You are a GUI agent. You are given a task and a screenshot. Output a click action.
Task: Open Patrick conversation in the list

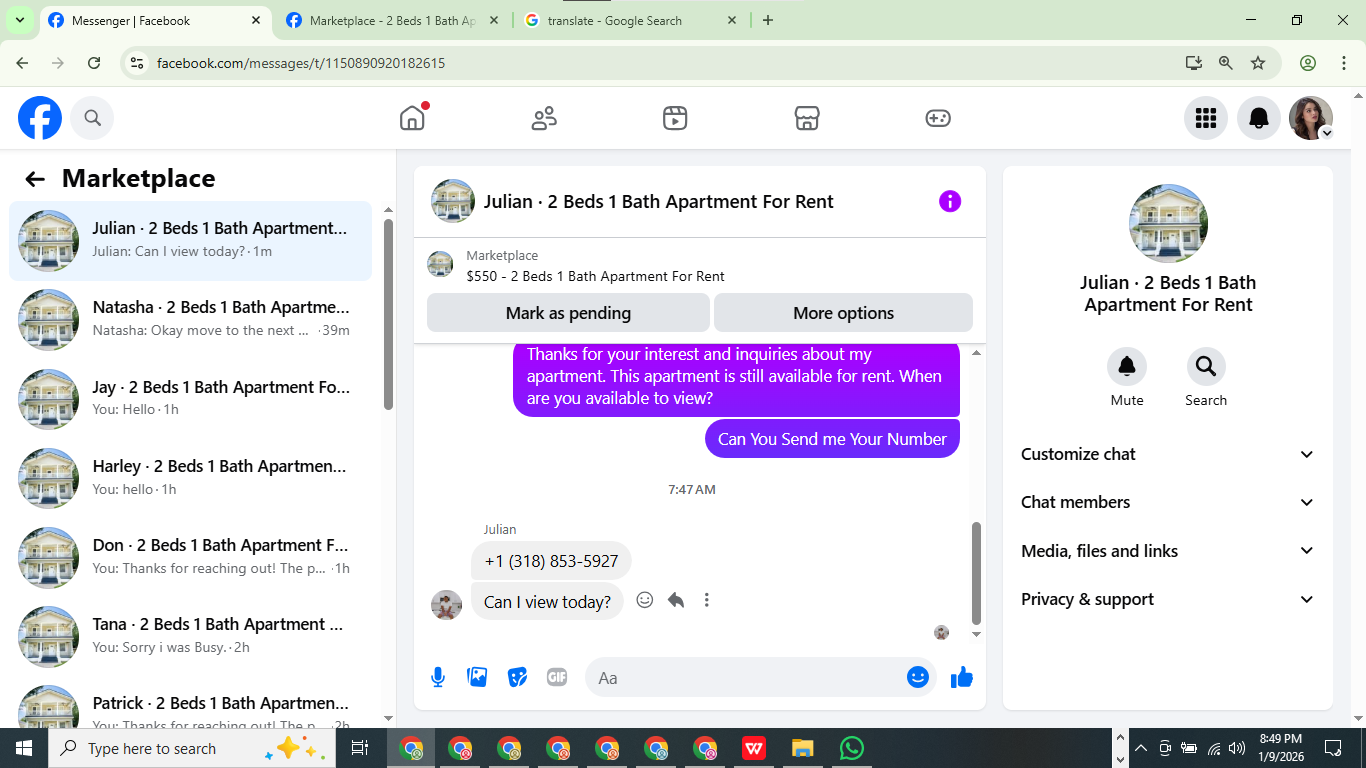point(190,704)
